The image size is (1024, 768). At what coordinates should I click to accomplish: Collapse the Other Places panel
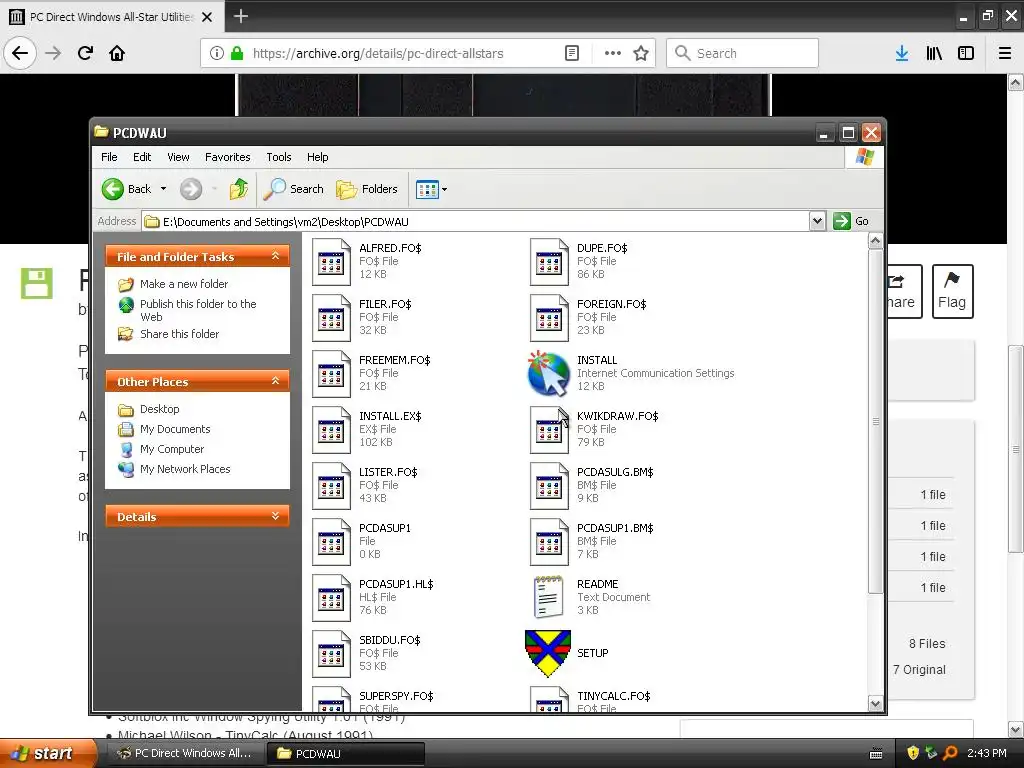coord(276,381)
